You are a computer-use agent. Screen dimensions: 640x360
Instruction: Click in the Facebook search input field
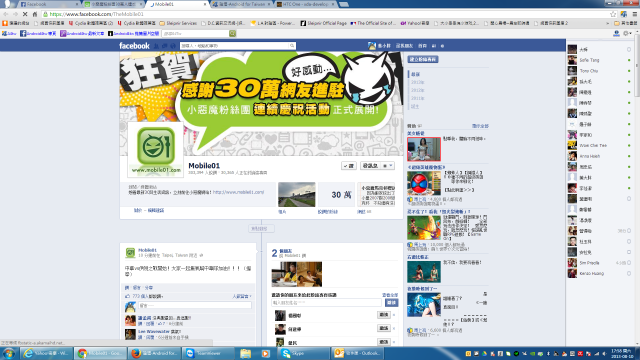click(x=235, y=46)
